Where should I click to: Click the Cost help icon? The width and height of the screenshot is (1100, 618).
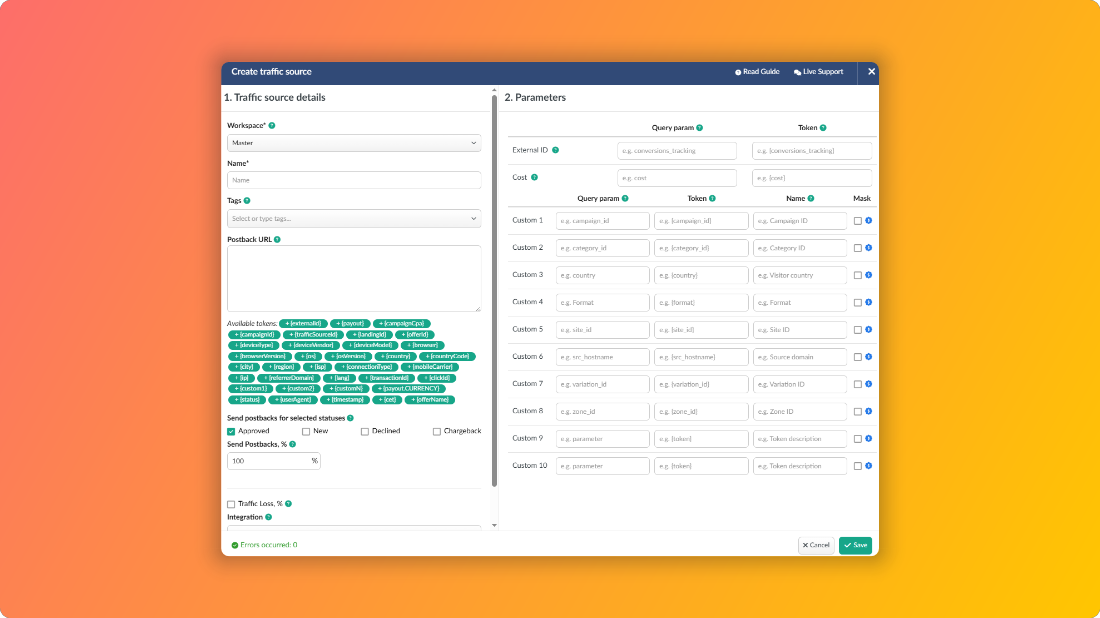[x=535, y=177]
